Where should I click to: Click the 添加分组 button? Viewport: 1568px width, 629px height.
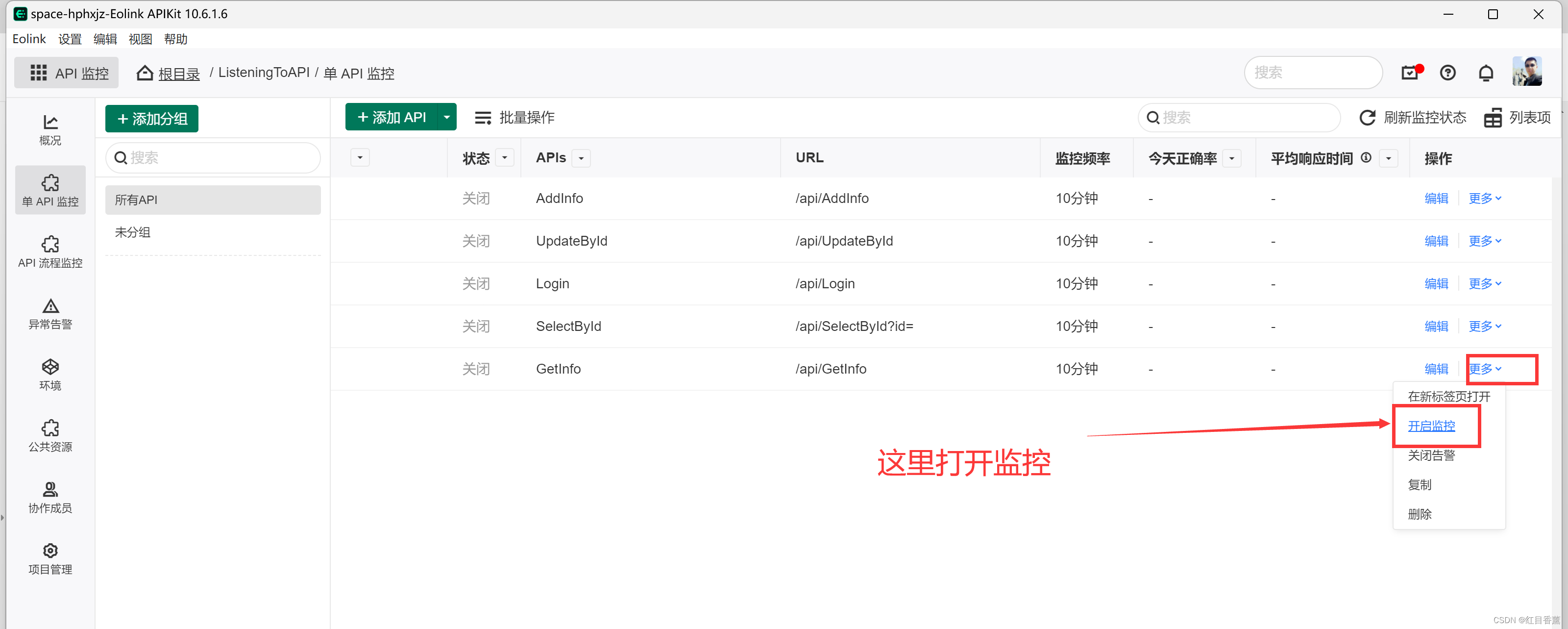(x=151, y=118)
